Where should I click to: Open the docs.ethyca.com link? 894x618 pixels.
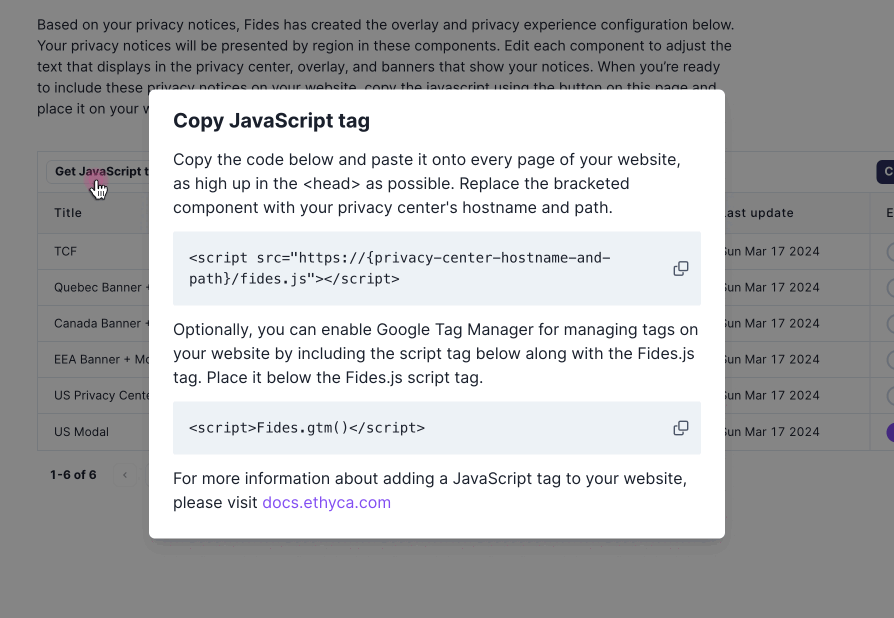point(326,502)
